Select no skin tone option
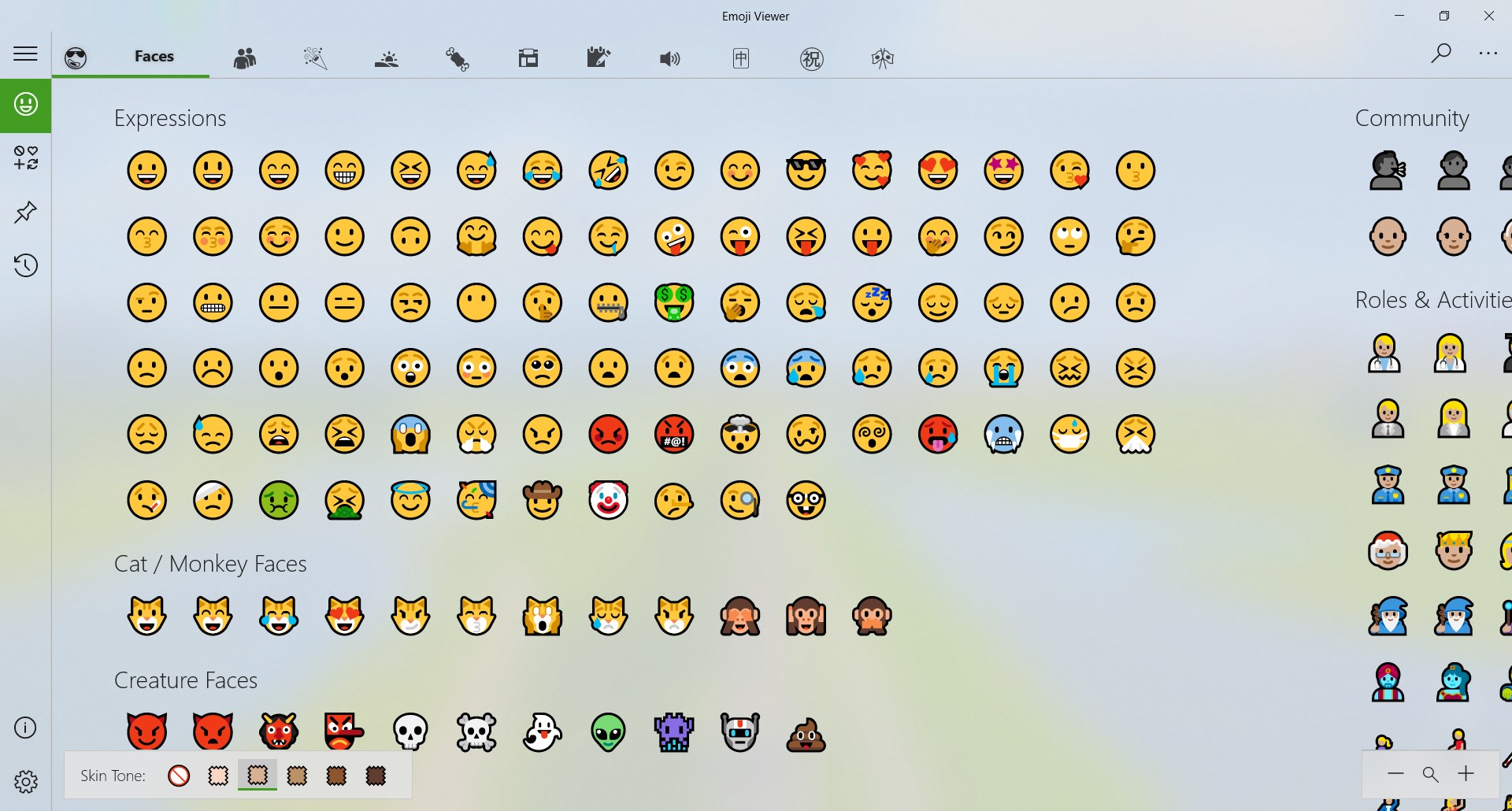 (x=179, y=776)
